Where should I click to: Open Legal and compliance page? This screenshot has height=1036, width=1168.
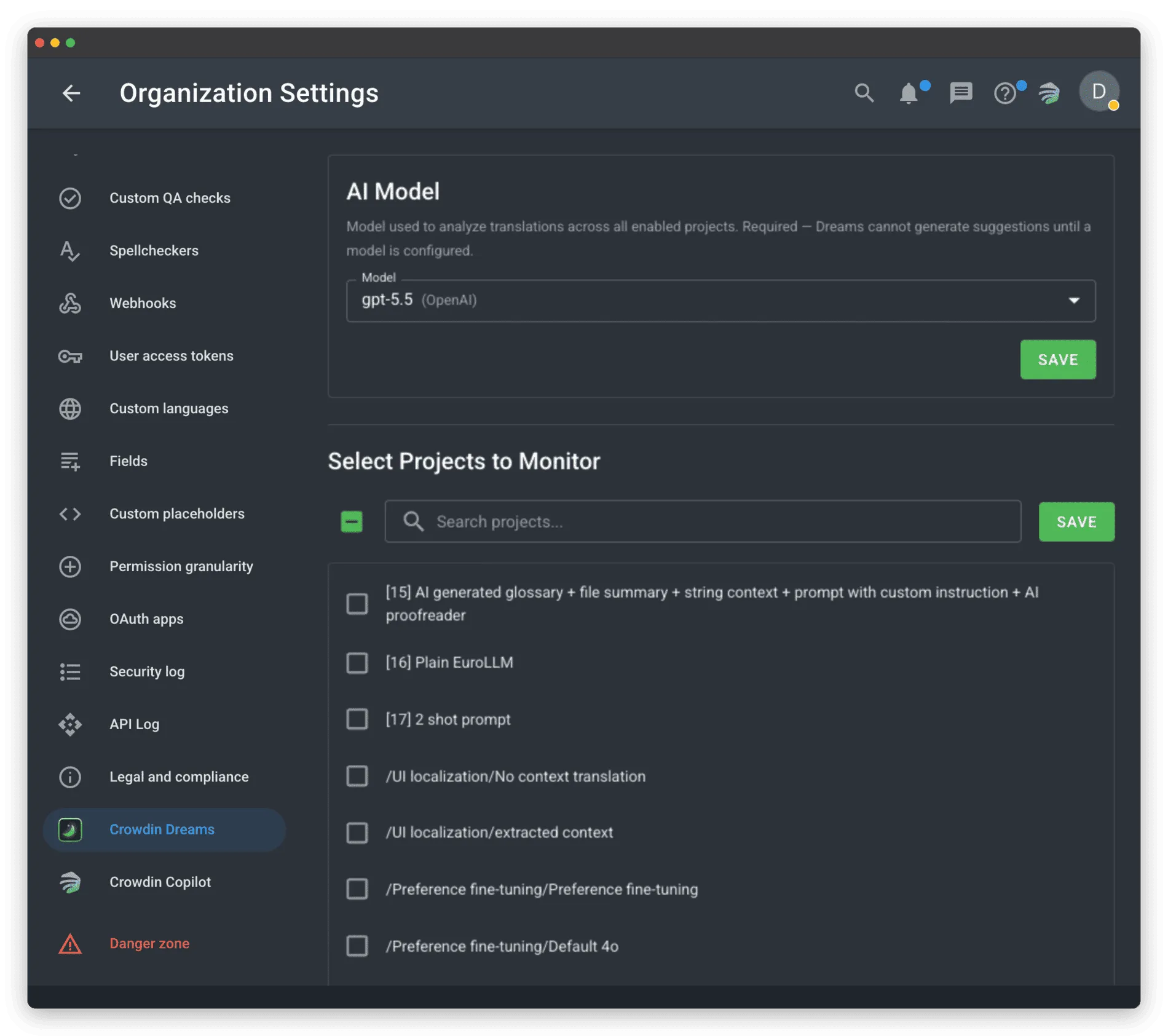click(179, 777)
